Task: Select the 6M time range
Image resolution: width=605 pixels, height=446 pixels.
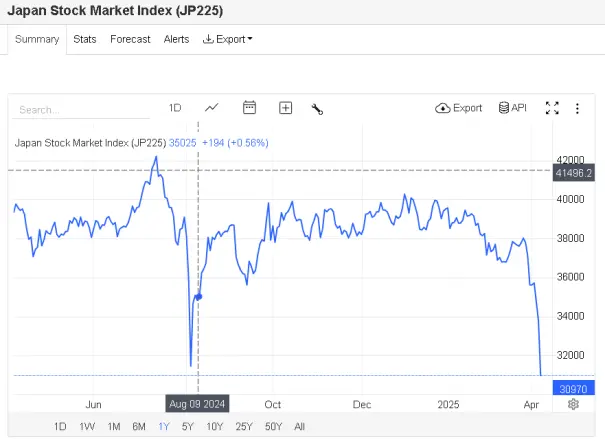Action: [x=139, y=426]
